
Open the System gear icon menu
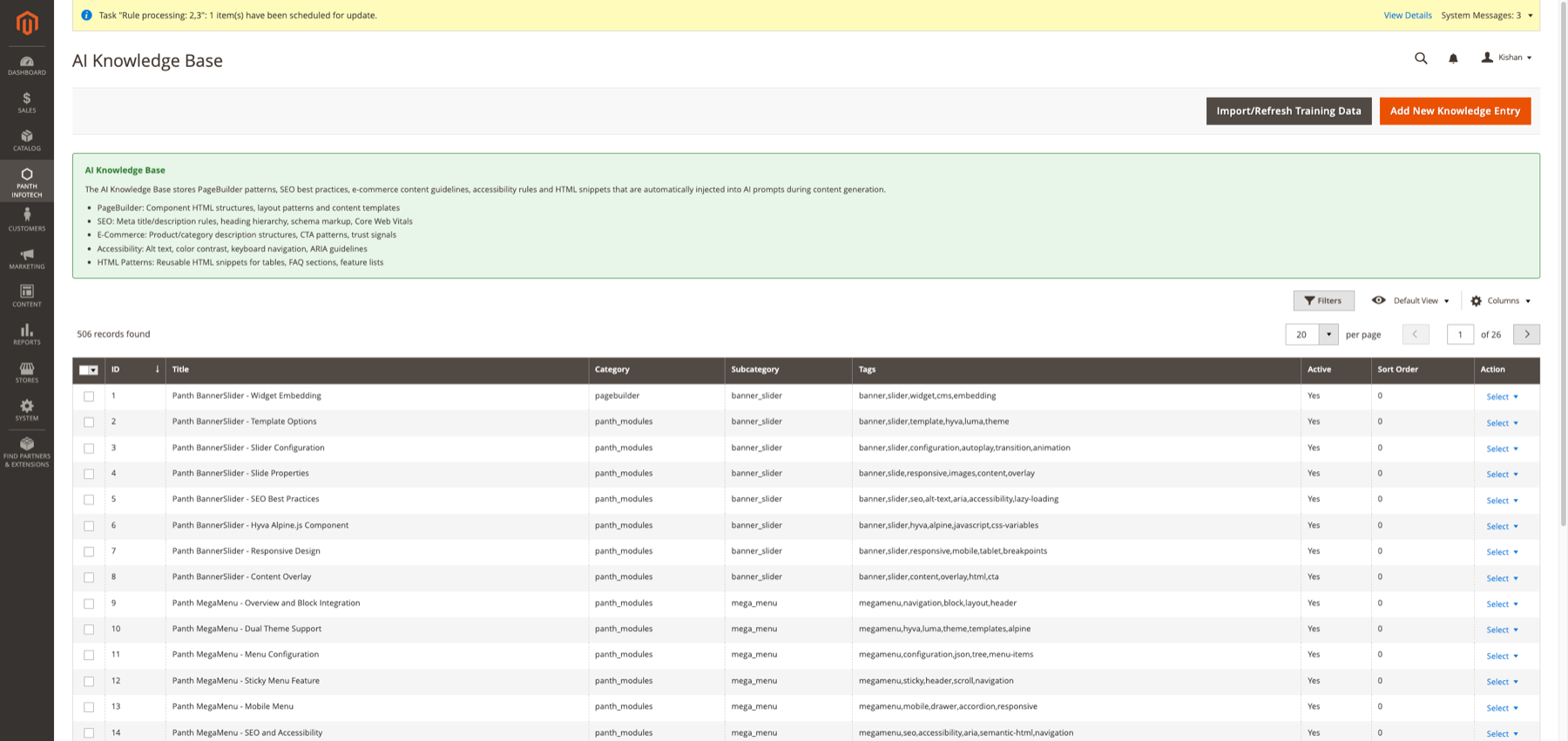point(27,410)
